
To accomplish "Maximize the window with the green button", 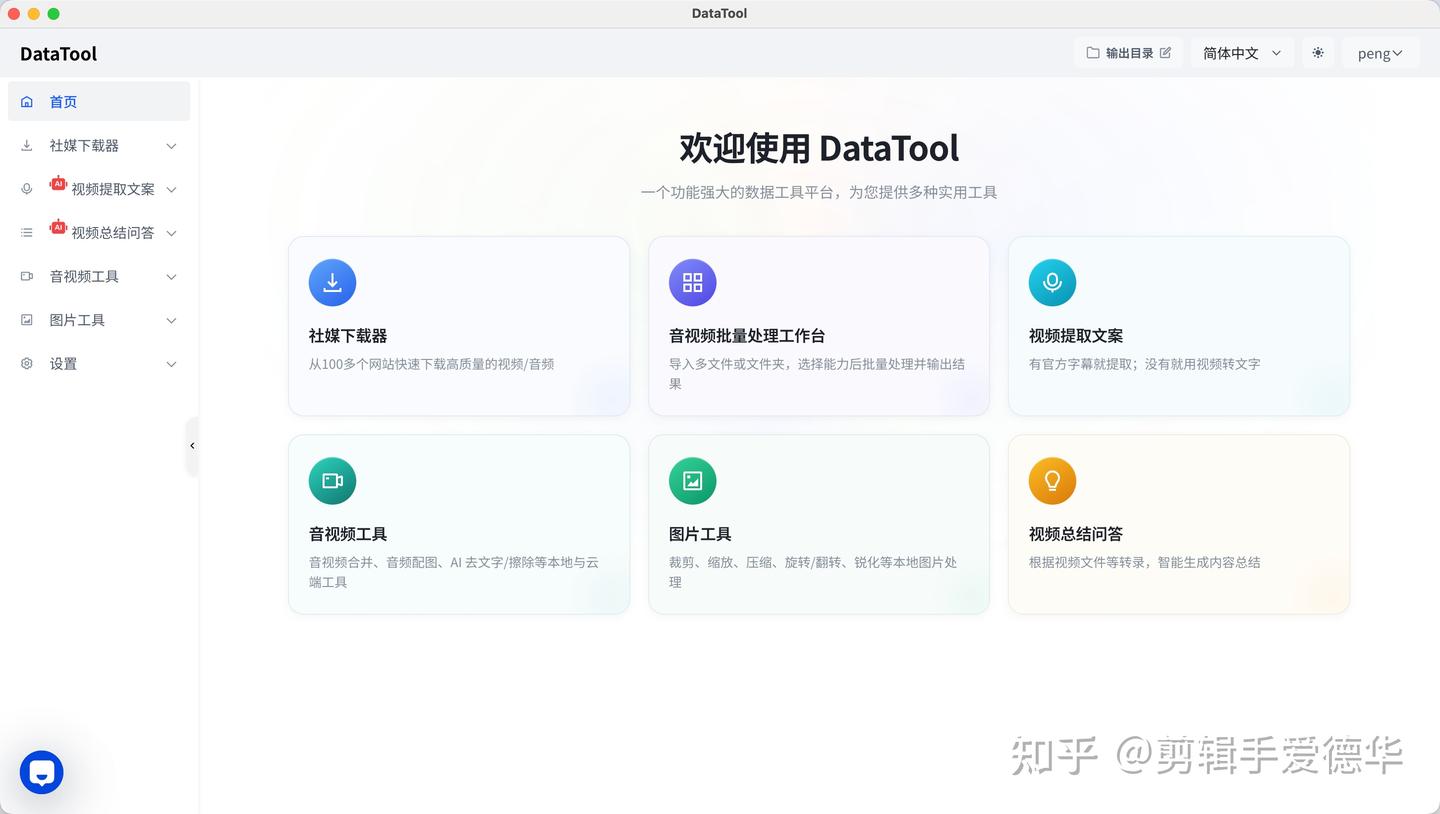I will click(x=54, y=14).
